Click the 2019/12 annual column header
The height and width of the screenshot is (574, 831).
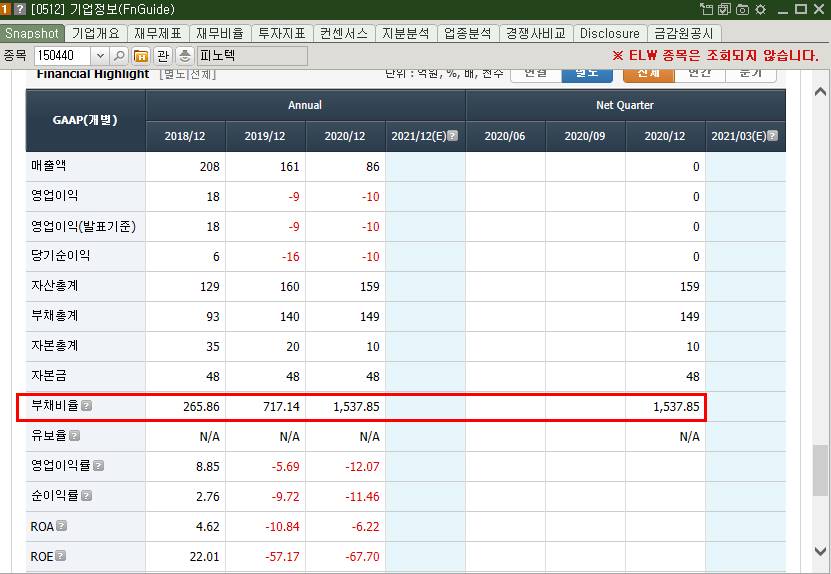(x=265, y=136)
